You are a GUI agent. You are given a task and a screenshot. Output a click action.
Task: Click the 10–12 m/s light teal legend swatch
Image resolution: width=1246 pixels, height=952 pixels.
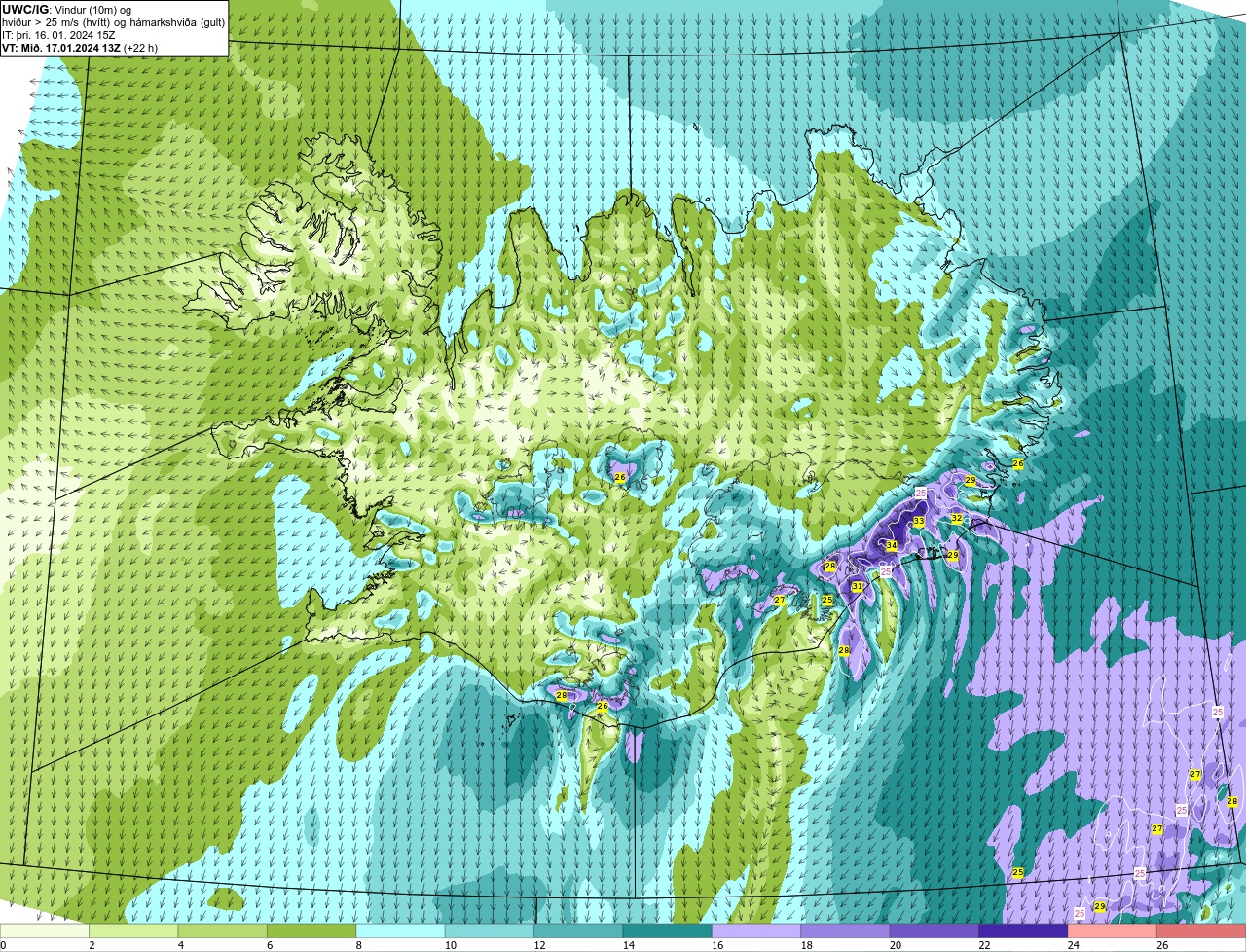click(x=491, y=931)
